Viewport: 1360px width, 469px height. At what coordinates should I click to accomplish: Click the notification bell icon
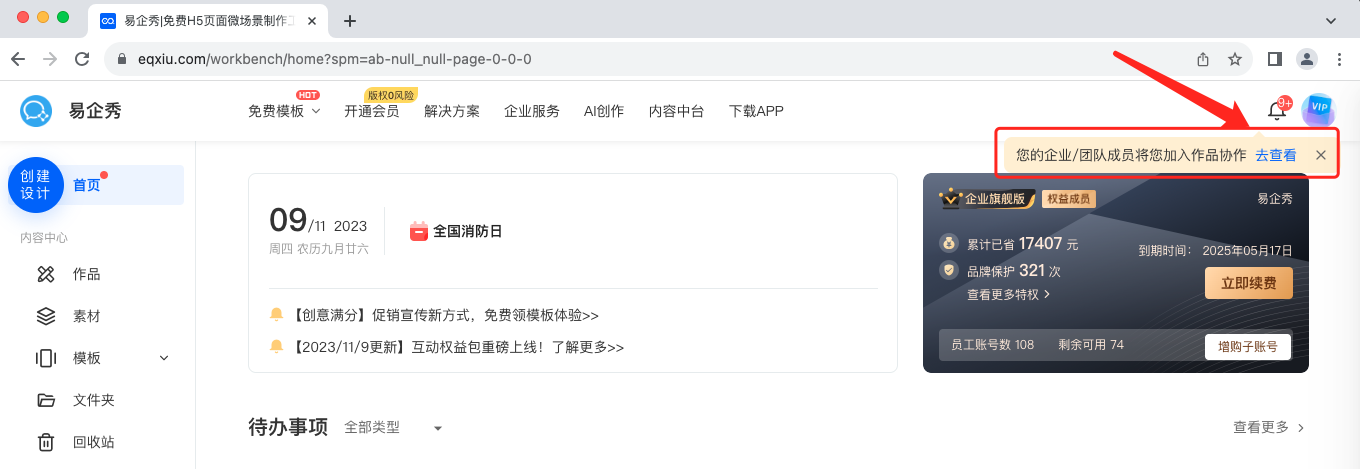(x=1276, y=111)
